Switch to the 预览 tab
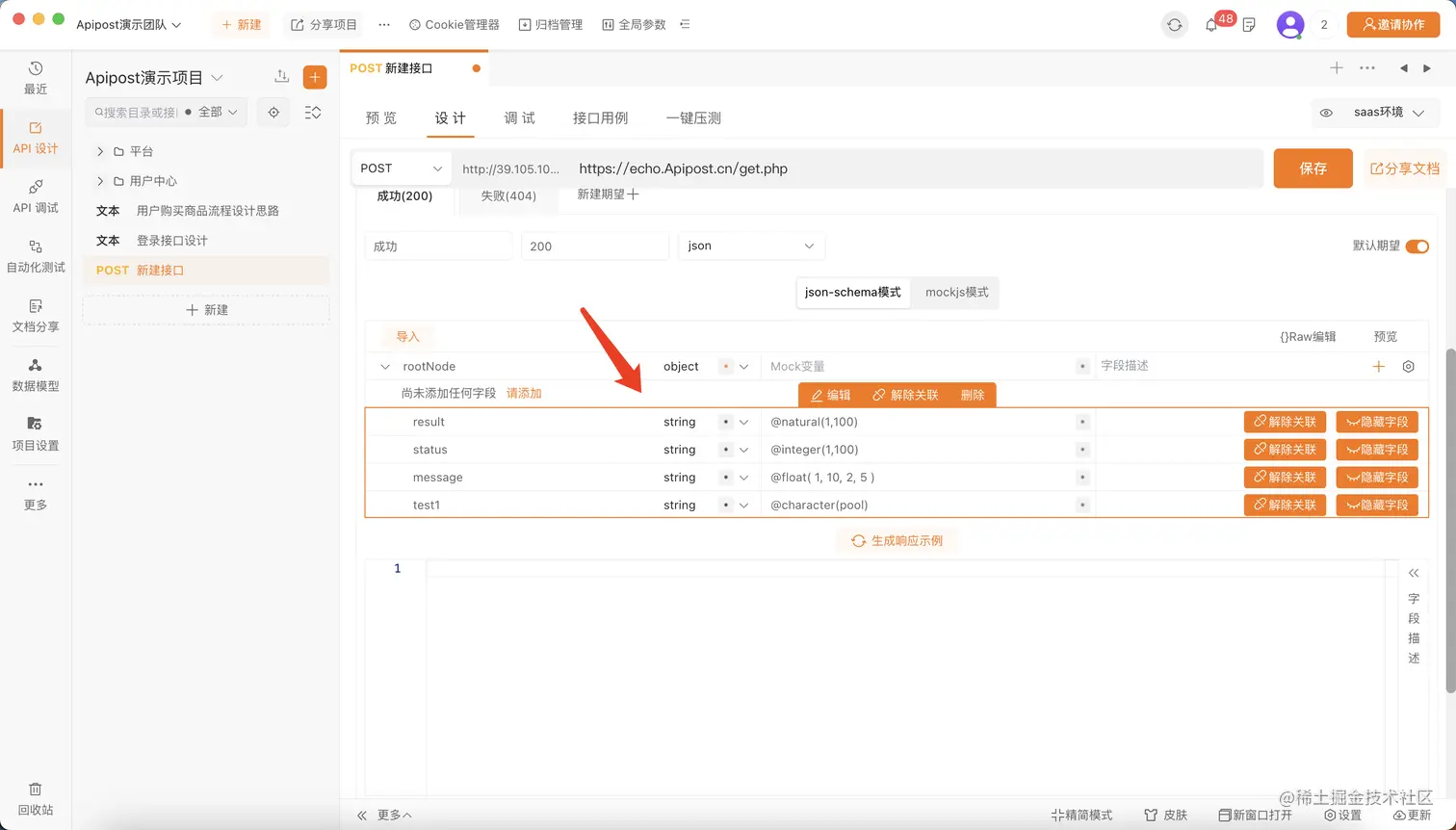Viewport: 1456px width, 830px height. [x=381, y=117]
